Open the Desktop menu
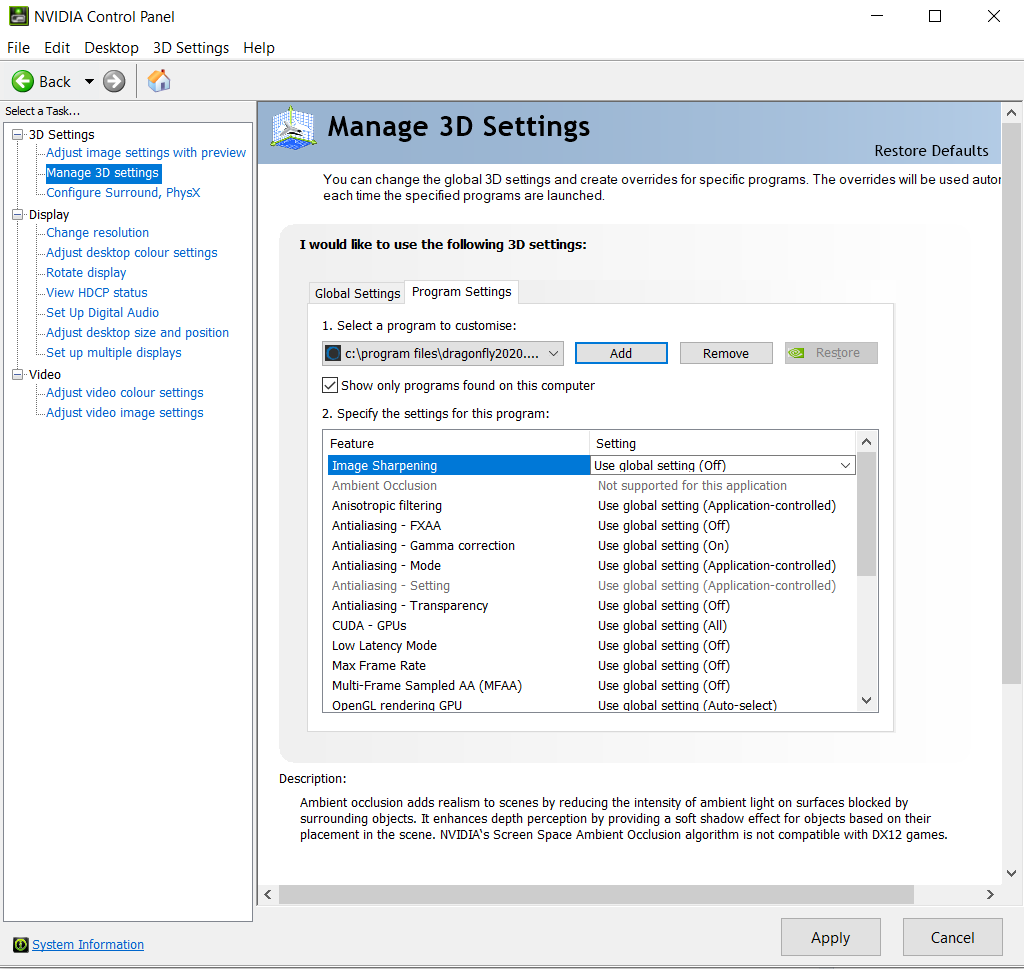This screenshot has height=969, width=1024. coord(111,48)
